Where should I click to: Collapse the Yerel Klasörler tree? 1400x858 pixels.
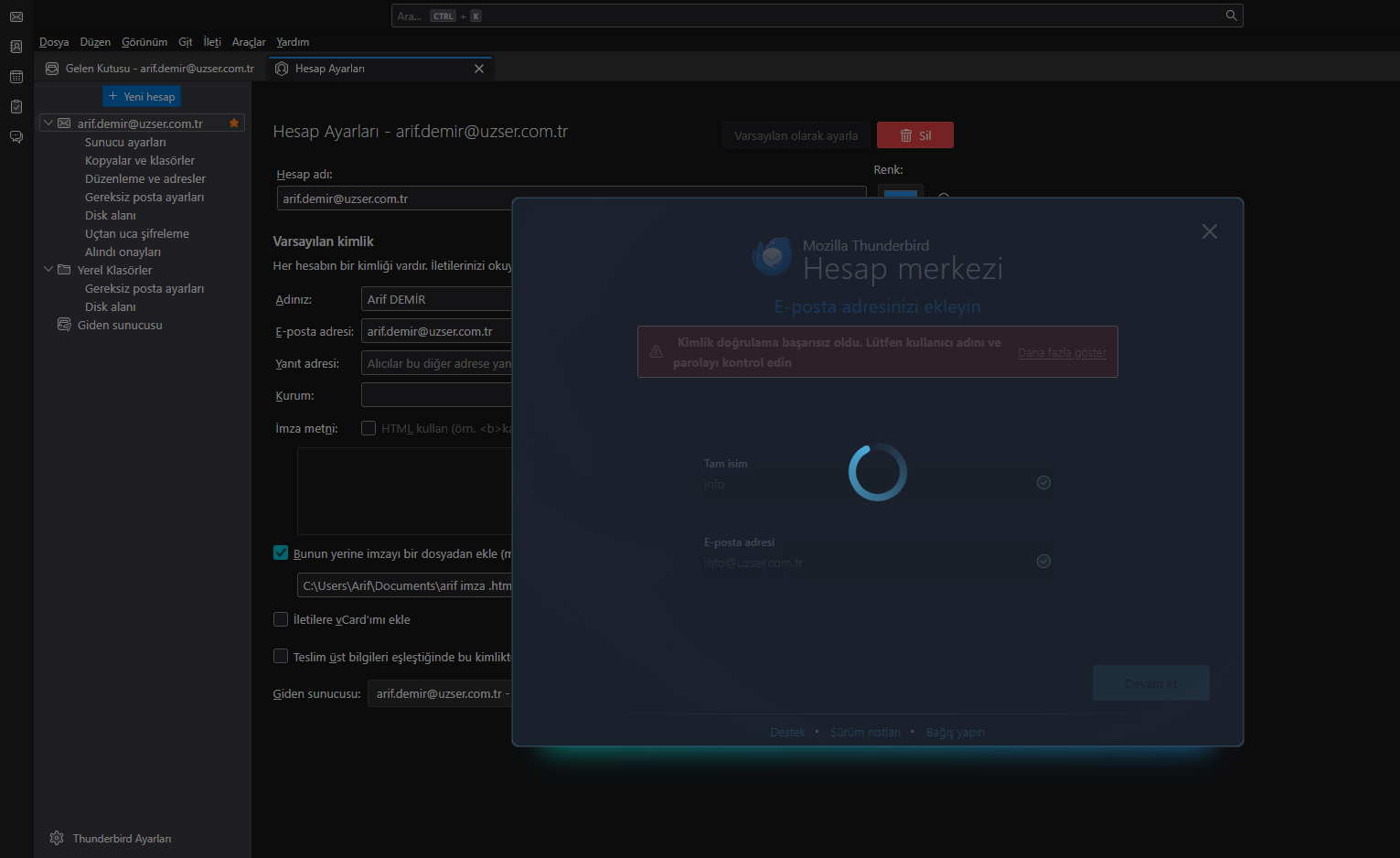[48, 269]
